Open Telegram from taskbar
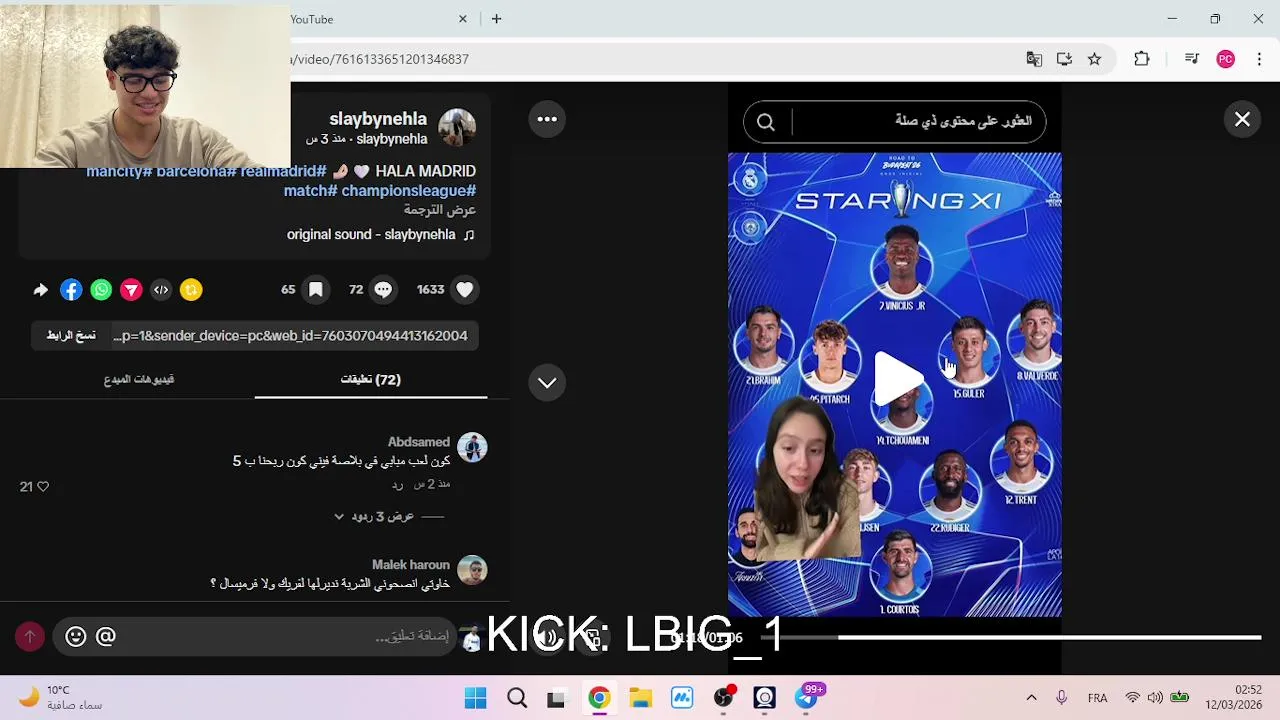Viewport: 1280px width, 720px height. [808, 698]
